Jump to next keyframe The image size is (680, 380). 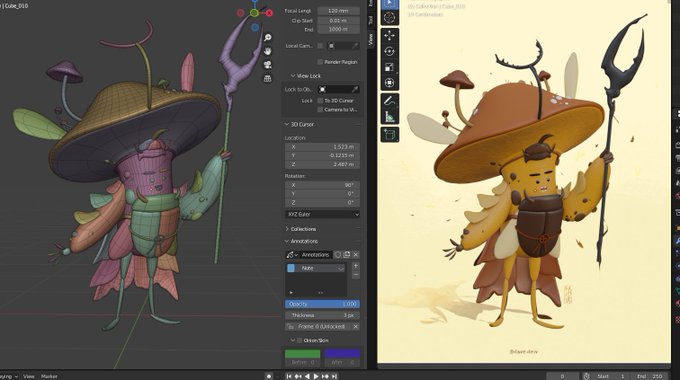click(x=325, y=376)
